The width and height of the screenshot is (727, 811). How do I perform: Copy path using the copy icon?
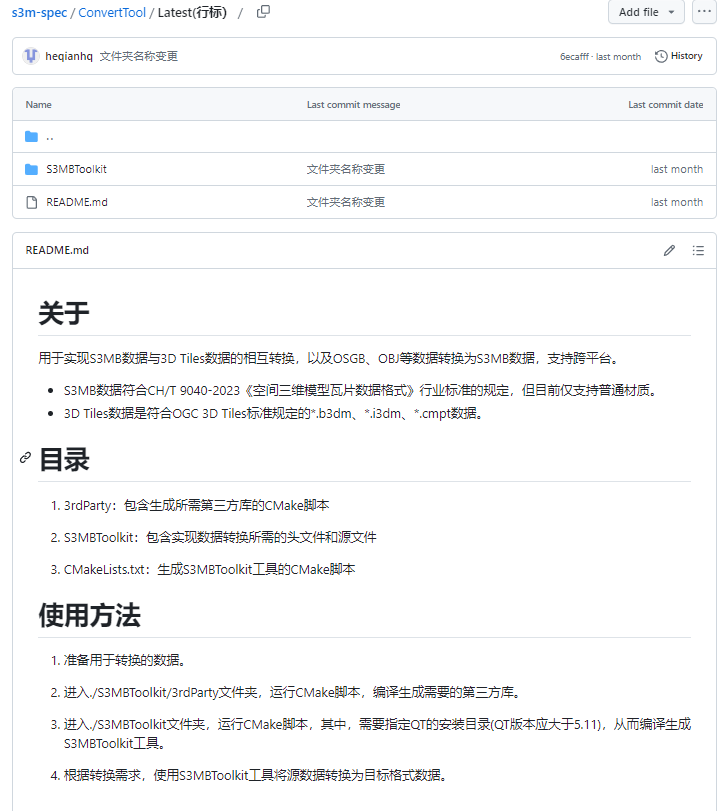[x=263, y=11]
